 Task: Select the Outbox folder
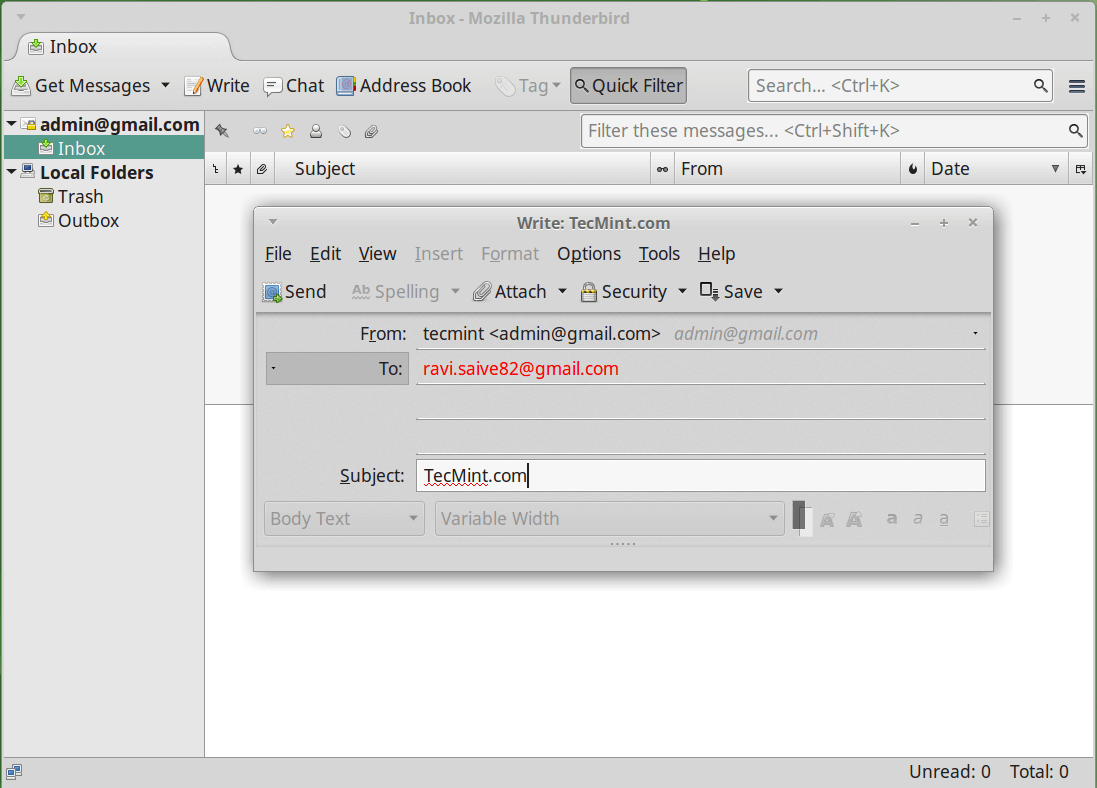tap(78, 220)
